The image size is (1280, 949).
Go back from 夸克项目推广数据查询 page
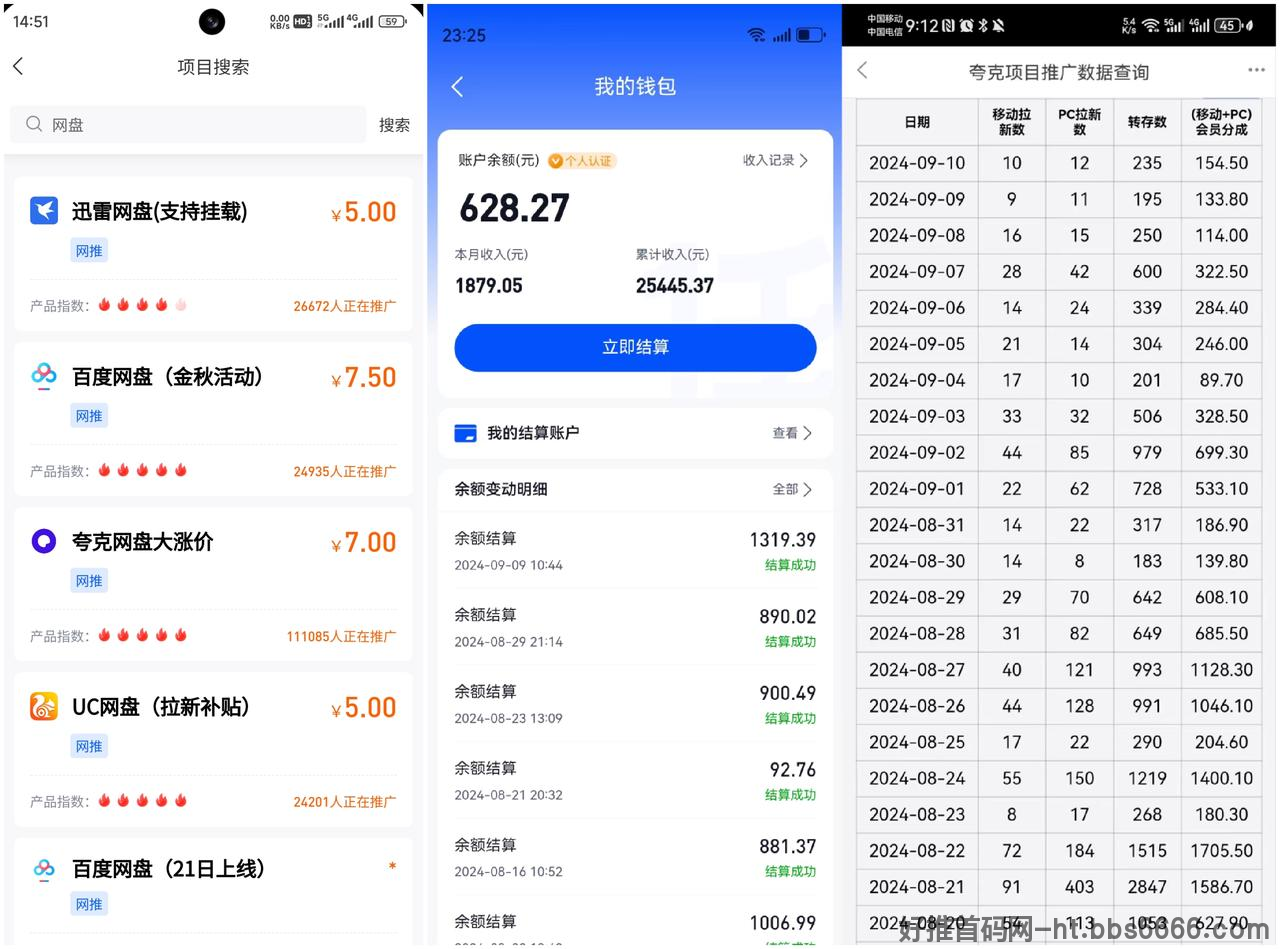click(x=863, y=70)
